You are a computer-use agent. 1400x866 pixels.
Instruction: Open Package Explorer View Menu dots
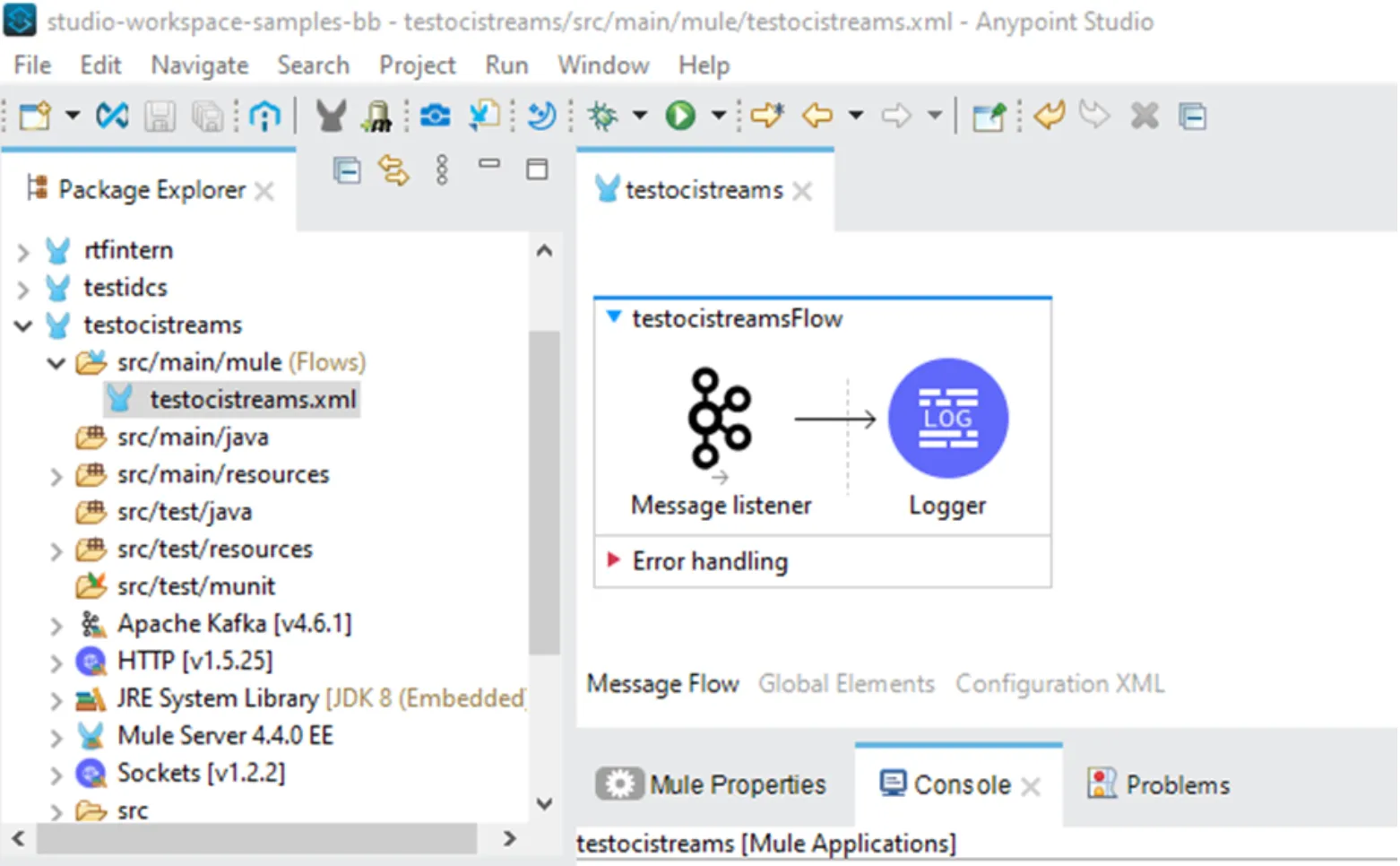coord(442,169)
